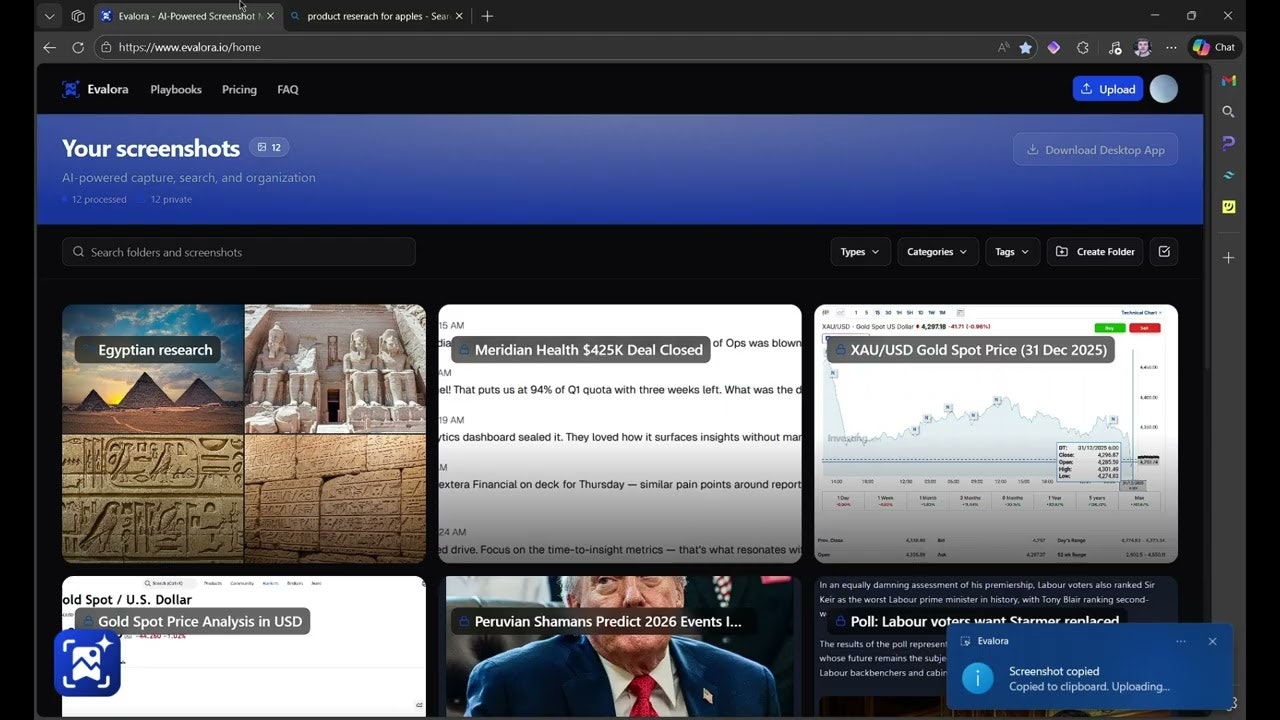Click the Evalora logo in the header
This screenshot has width=1280, height=720.
coord(95,89)
